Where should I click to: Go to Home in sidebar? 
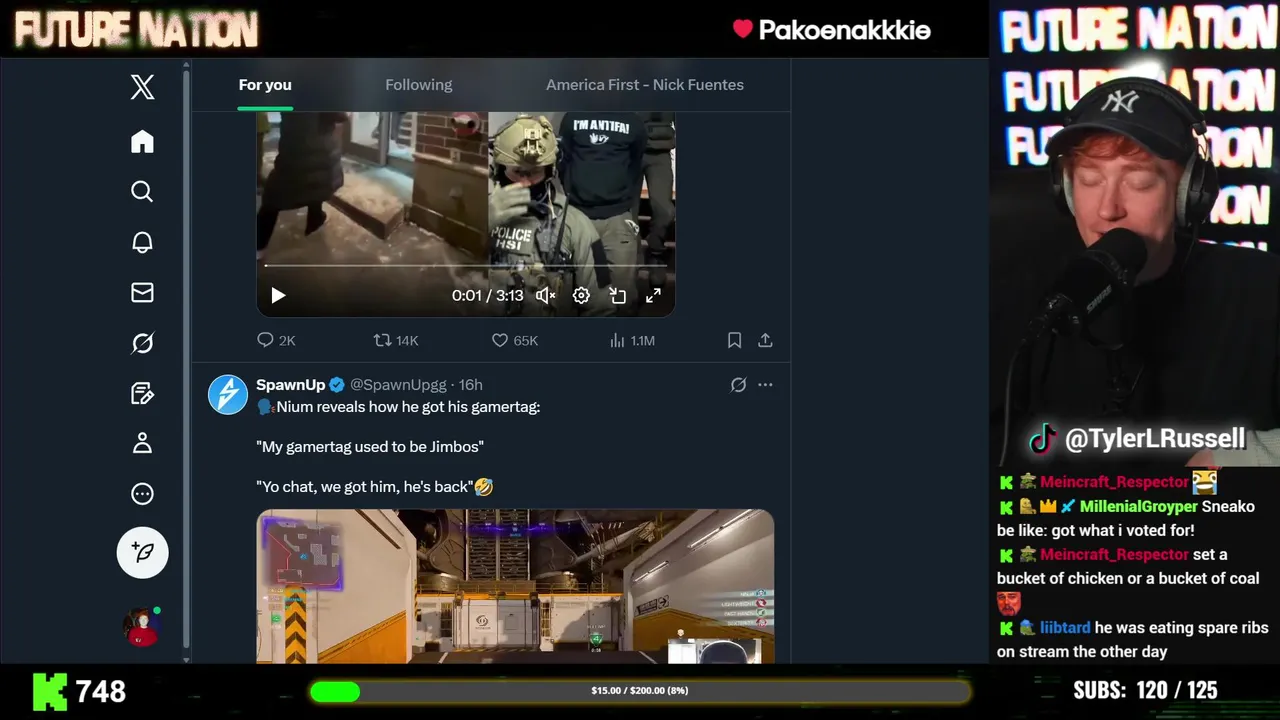tap(142, 141)
